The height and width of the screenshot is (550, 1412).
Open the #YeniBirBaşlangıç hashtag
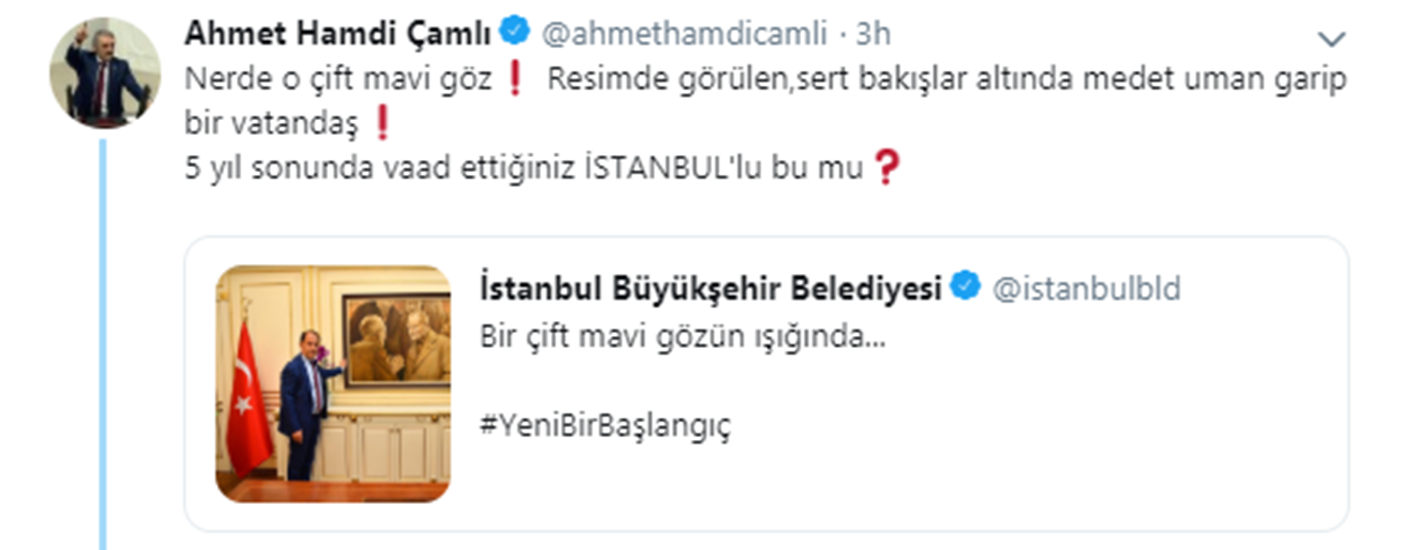point(606,425)
